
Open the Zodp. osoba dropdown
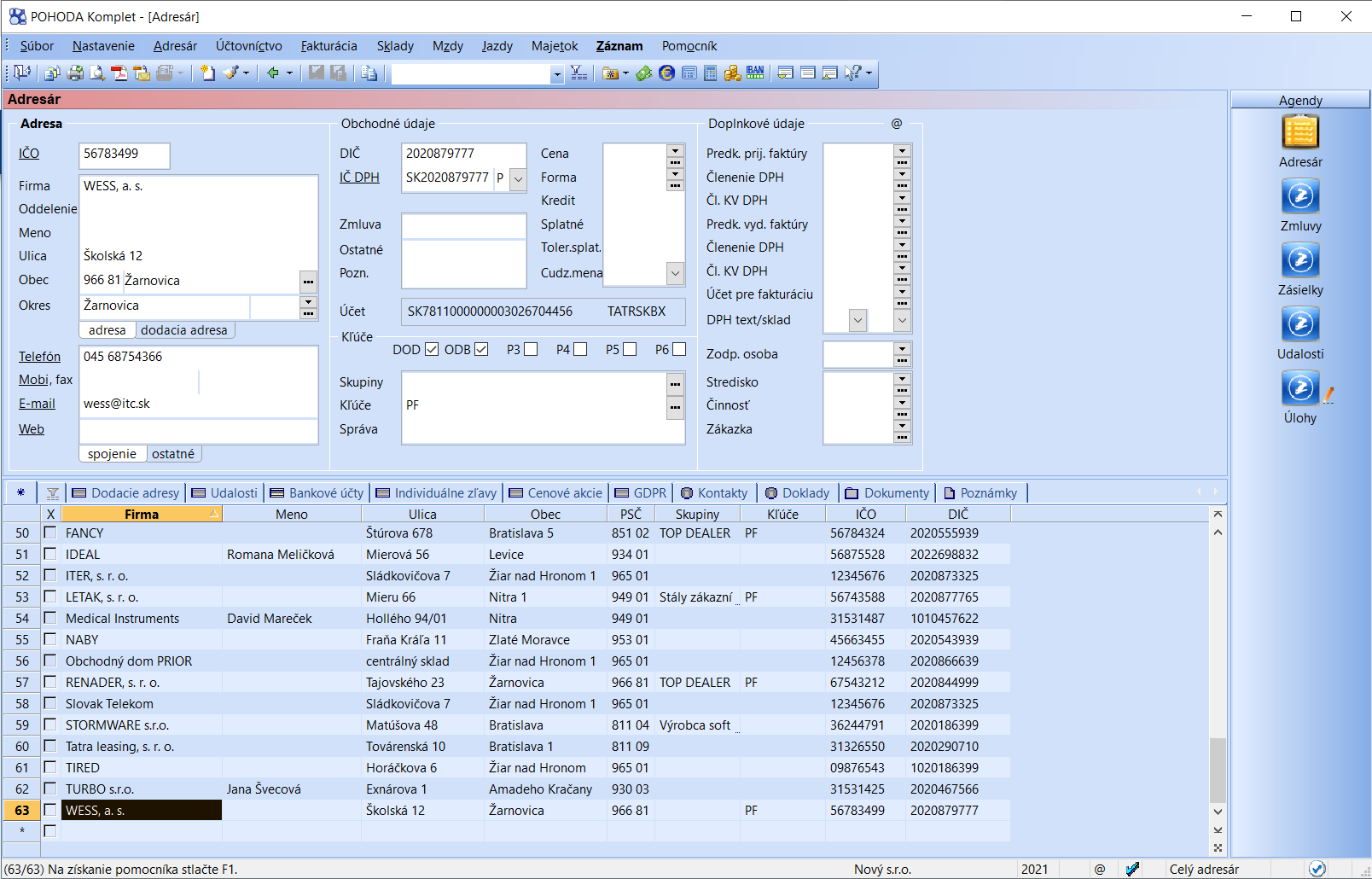coord(902,348)
